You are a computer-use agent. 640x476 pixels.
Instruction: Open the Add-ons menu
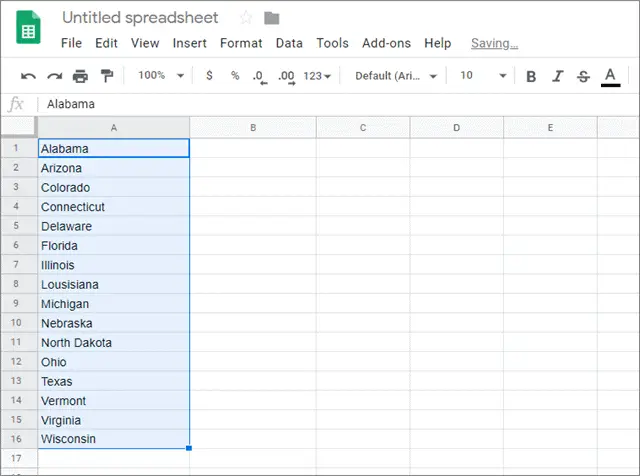click(x=386, y=43)
